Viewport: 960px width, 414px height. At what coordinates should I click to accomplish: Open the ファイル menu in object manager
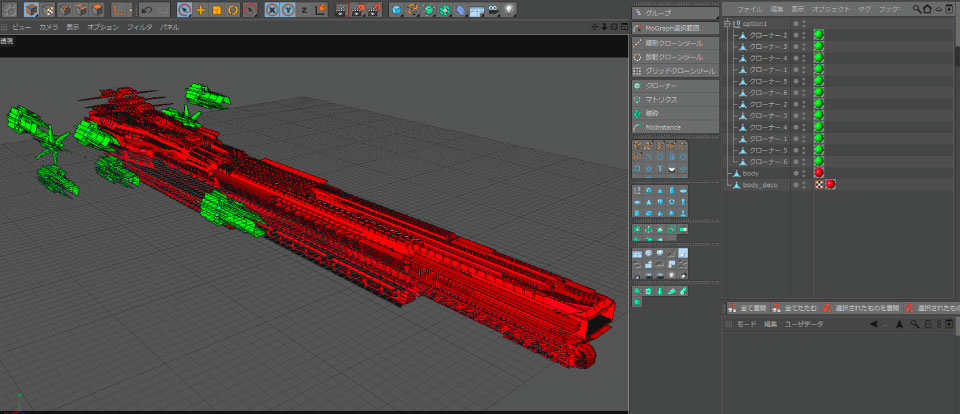tap(749, 8)
